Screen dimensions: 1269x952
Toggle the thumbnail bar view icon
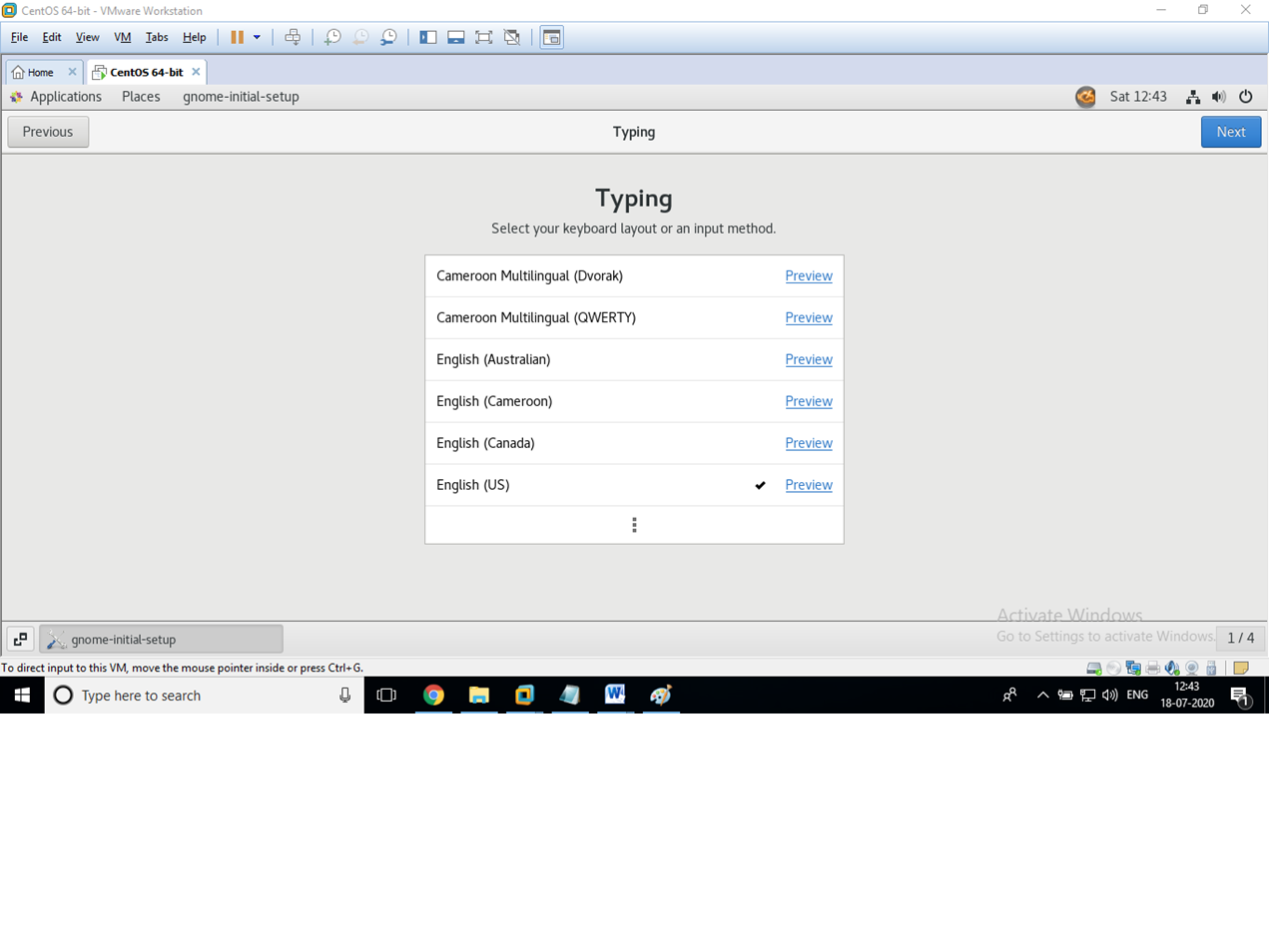click(x=456, y=37)
